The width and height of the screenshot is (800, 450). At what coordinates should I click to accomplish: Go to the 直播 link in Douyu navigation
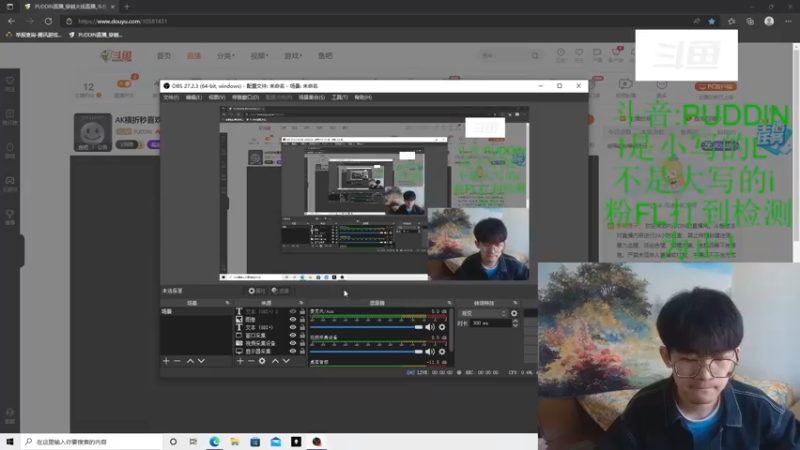click(194, 56)
